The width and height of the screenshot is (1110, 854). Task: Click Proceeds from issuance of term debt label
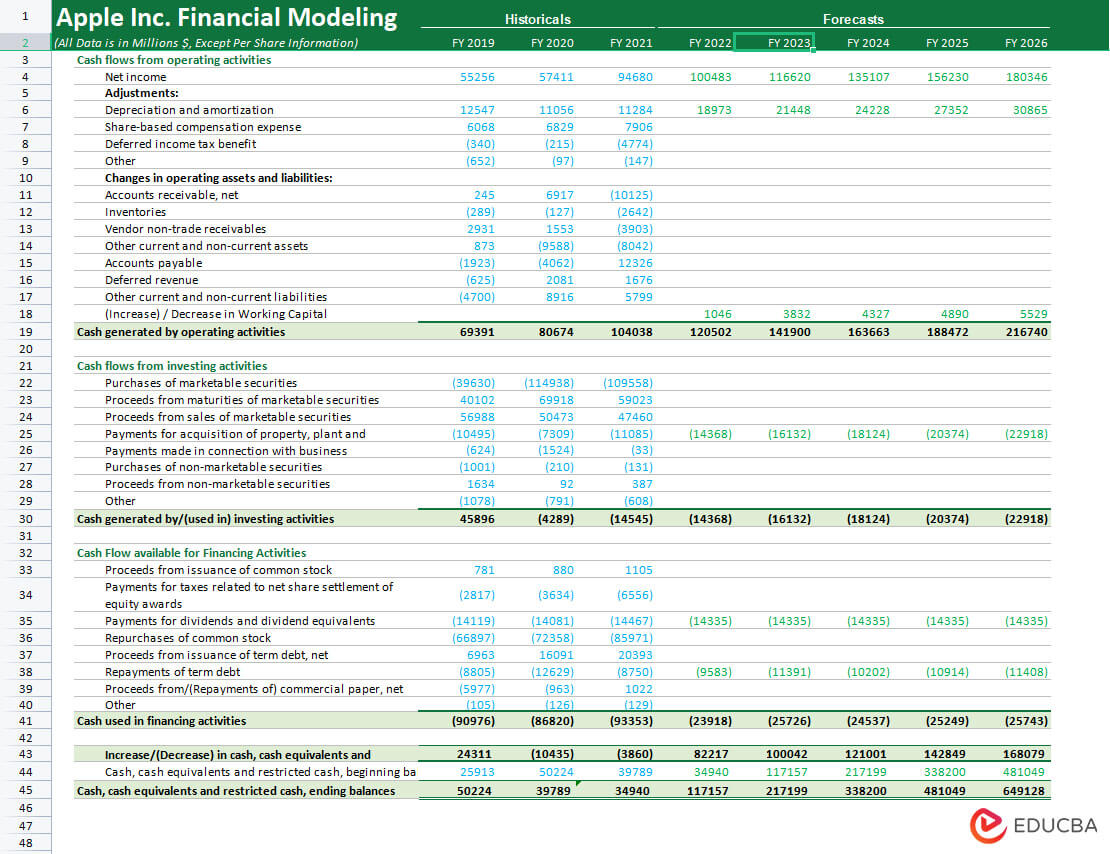(x=217, y=655)
